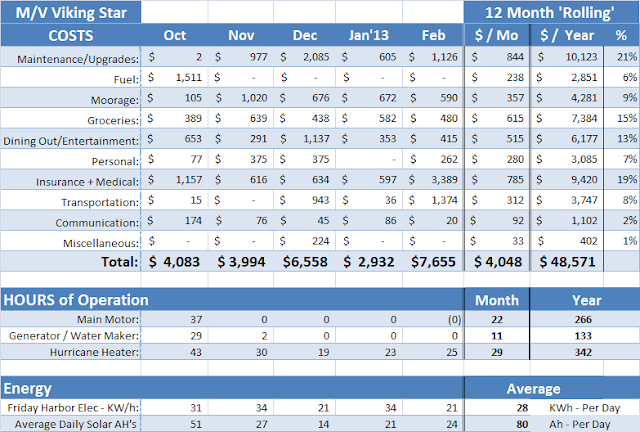Screen dimensions: 640x432
Task: Select January total $ 2,932
Action: (369, 262)
